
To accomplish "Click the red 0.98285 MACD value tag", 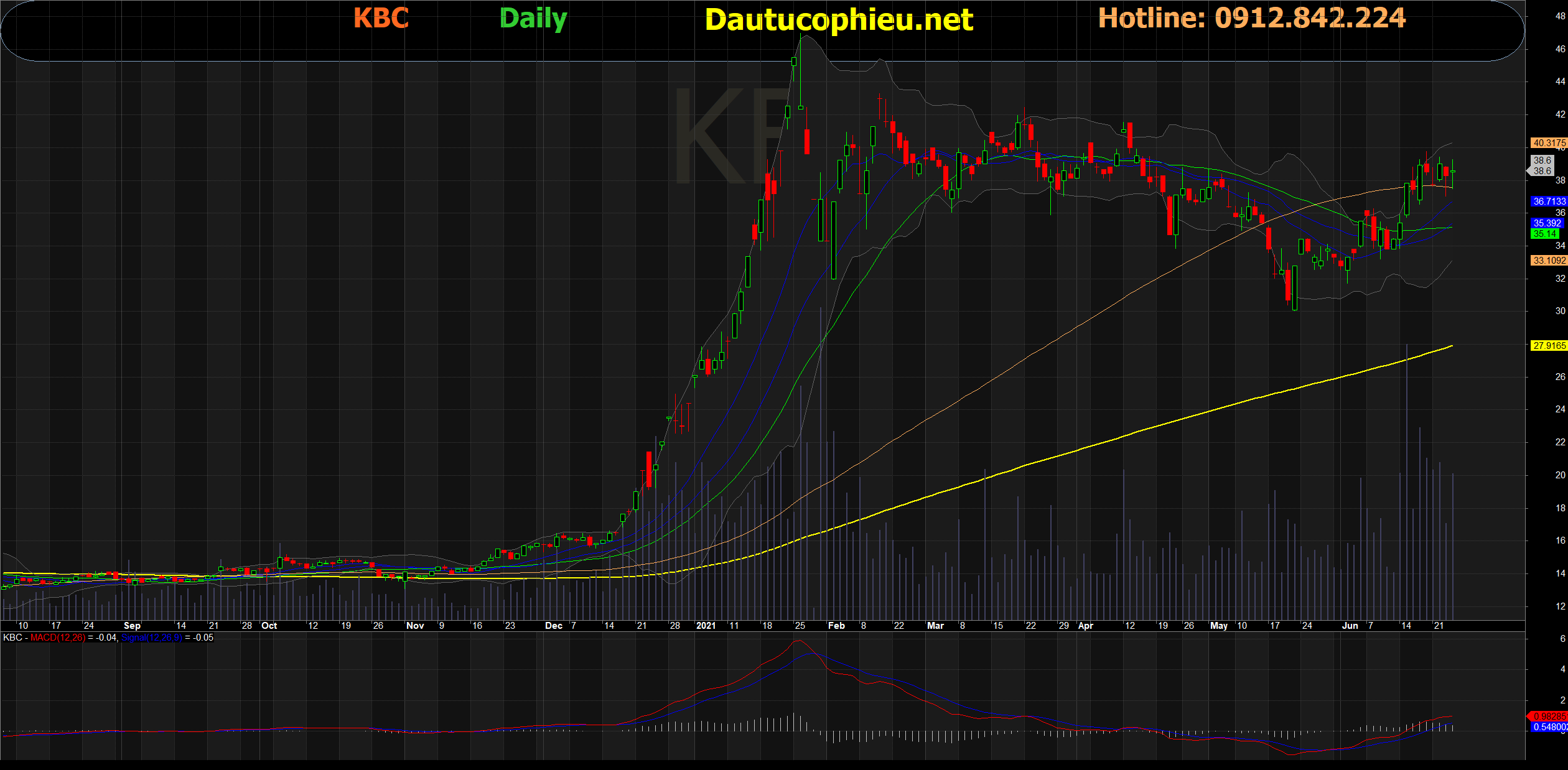I will pyautogui.click(x=1549, y=717).
